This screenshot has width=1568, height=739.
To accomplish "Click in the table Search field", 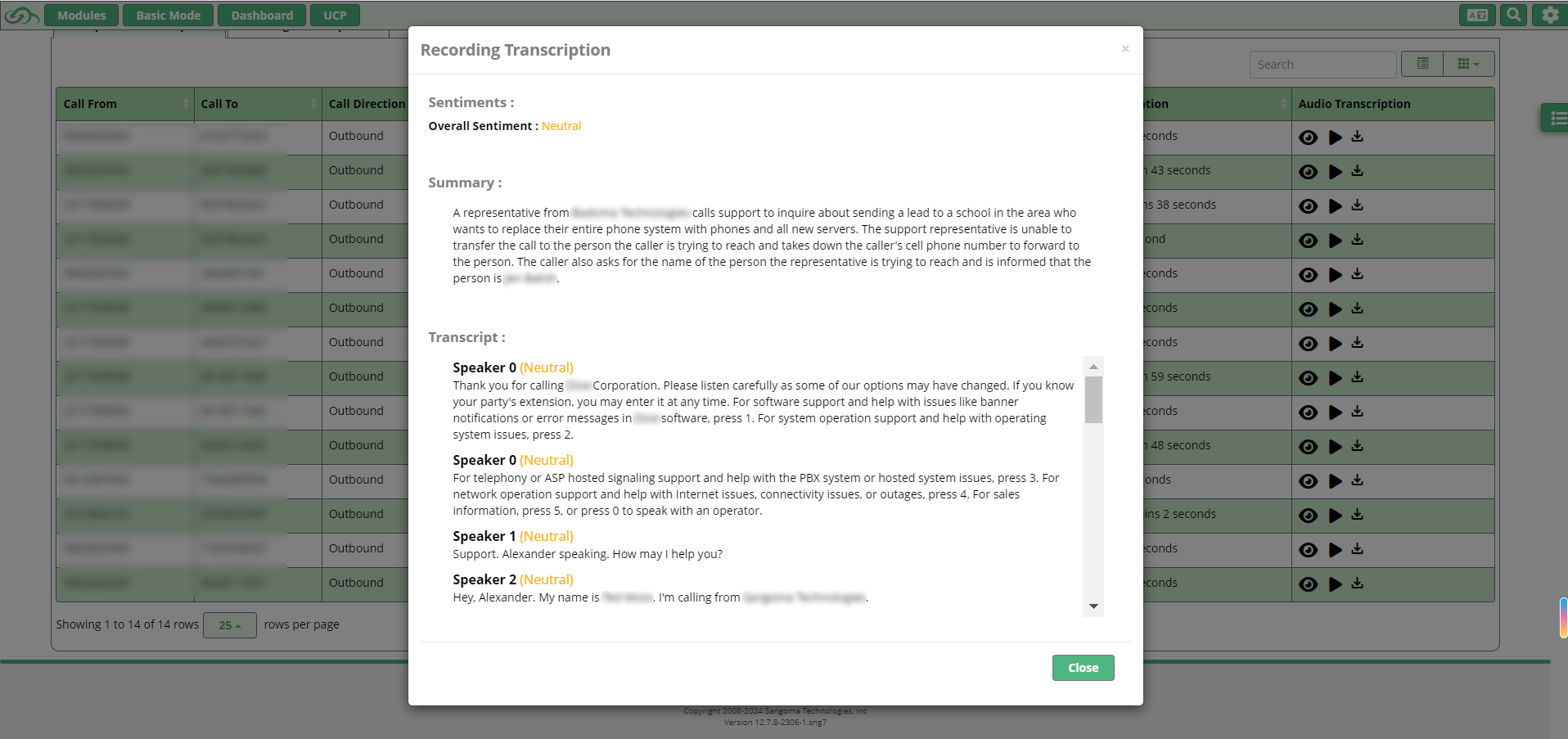I will tap(1322, 65).
